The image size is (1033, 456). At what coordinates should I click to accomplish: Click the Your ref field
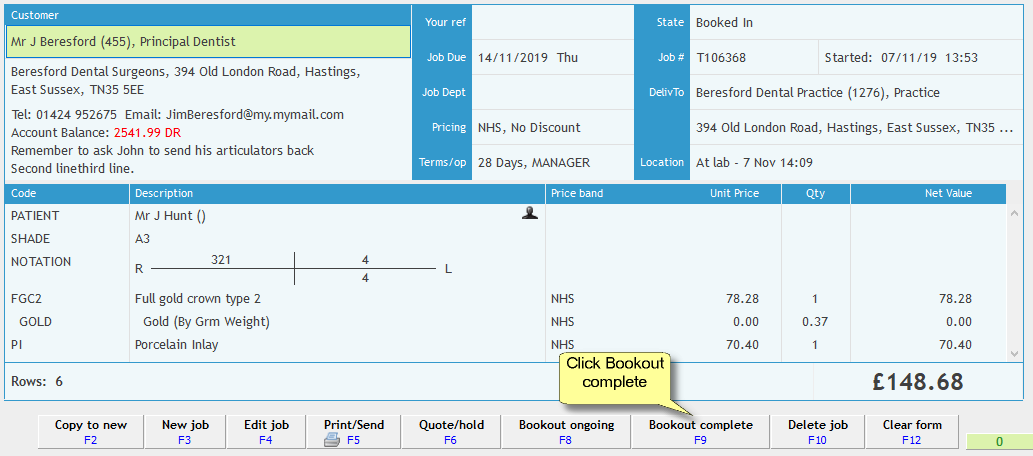coord(552,22)
